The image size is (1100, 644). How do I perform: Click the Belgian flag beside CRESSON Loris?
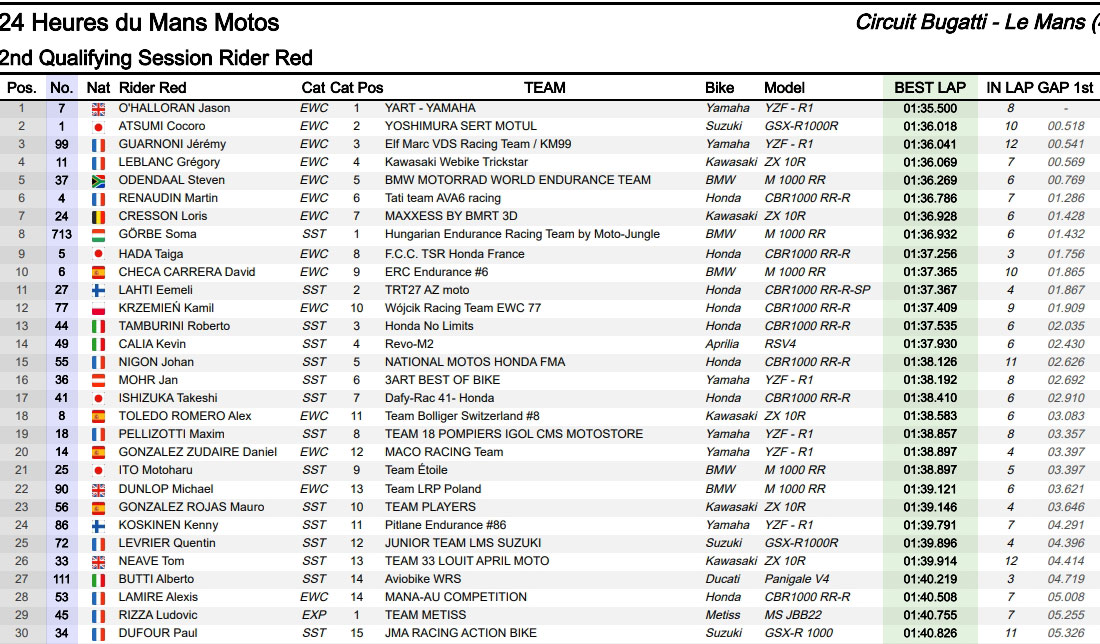98,216
